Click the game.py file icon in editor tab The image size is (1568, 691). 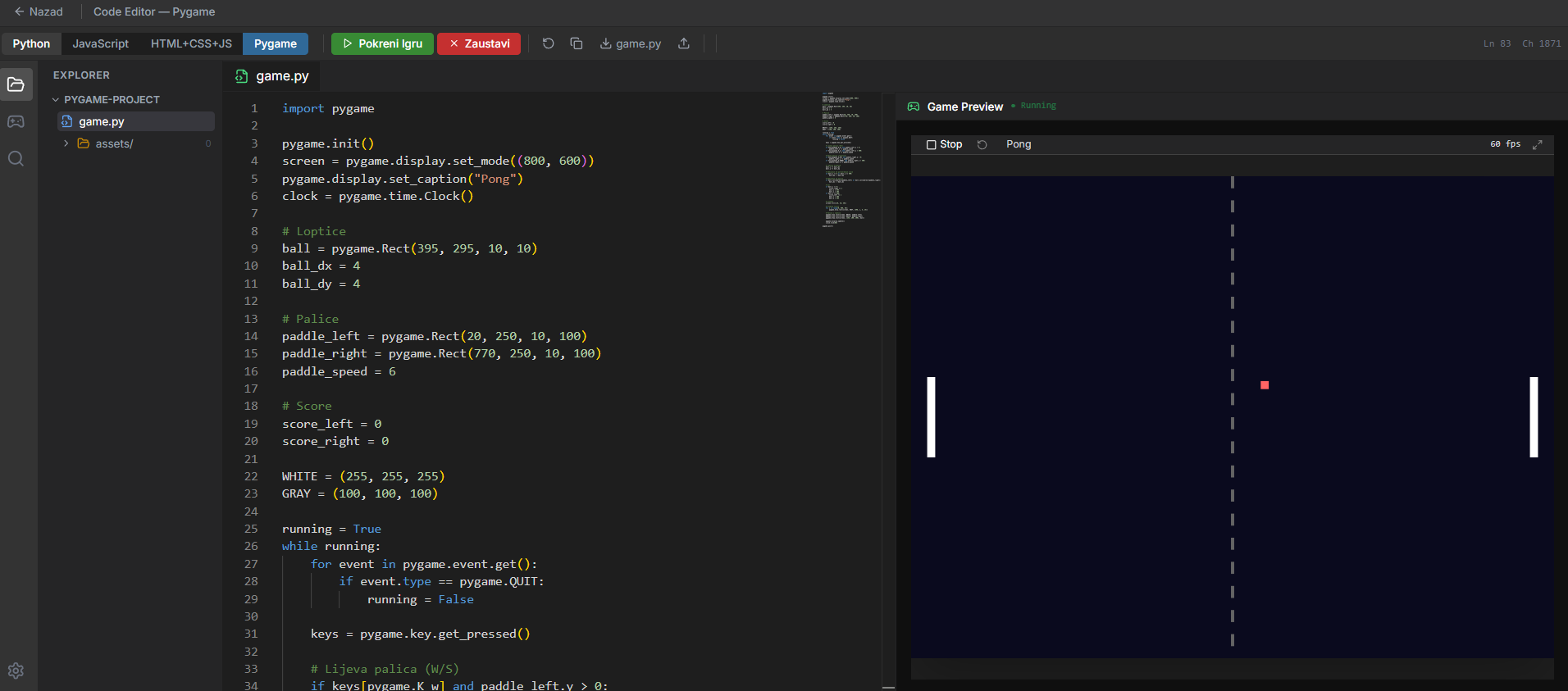(x=241, y=76)
